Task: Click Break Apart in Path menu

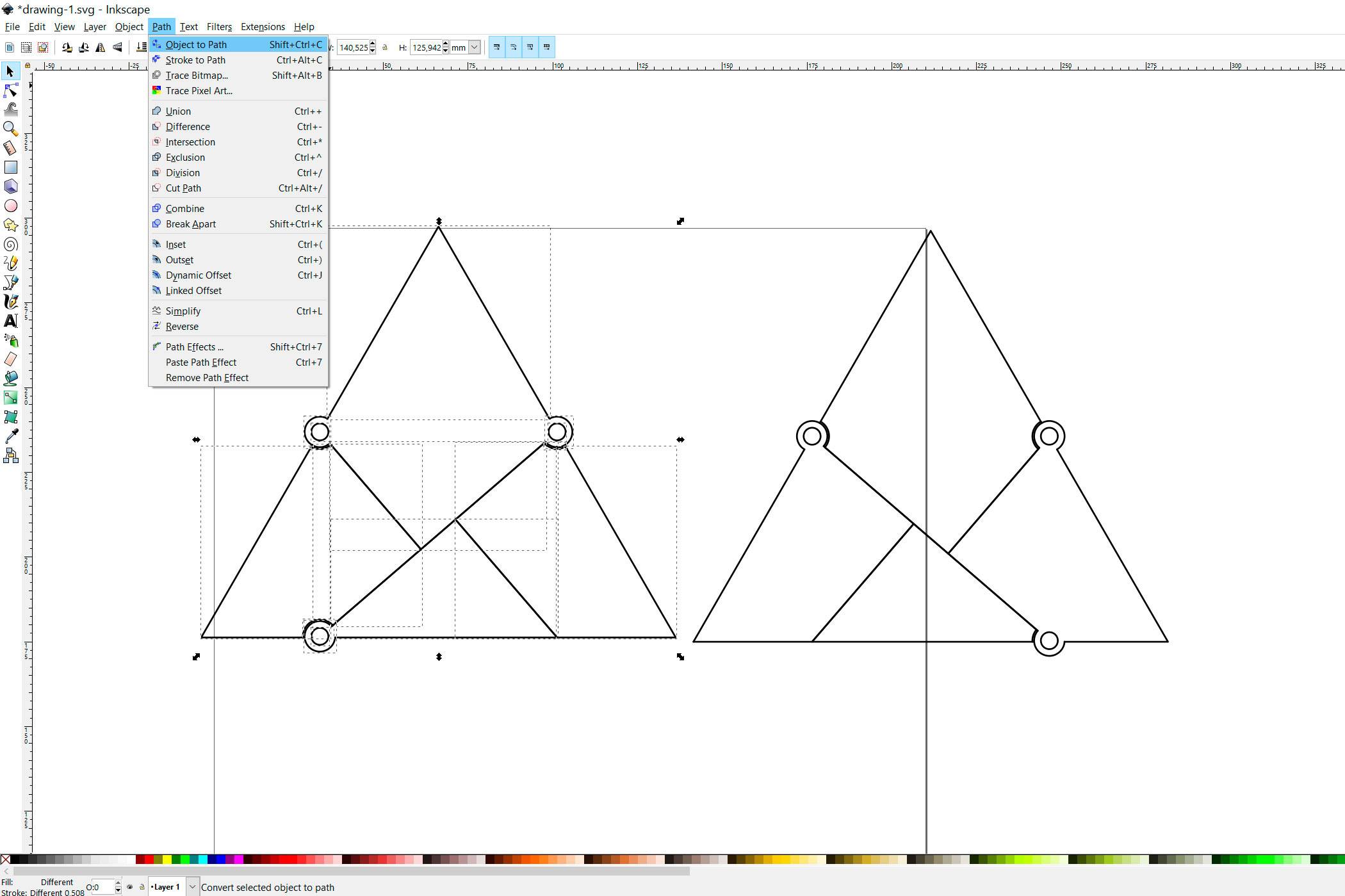Action: pyautogui.click(x=191, y=224)
